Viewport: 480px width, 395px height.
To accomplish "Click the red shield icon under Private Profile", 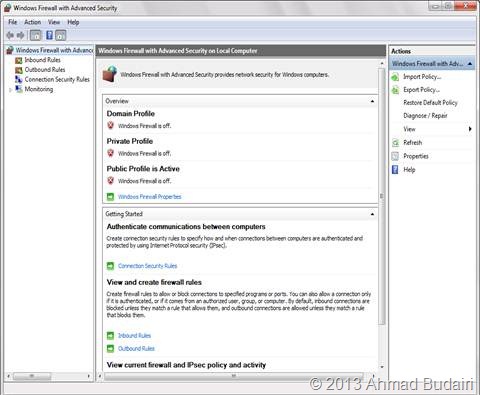I will pyautogui.click(x=111, y=153).
